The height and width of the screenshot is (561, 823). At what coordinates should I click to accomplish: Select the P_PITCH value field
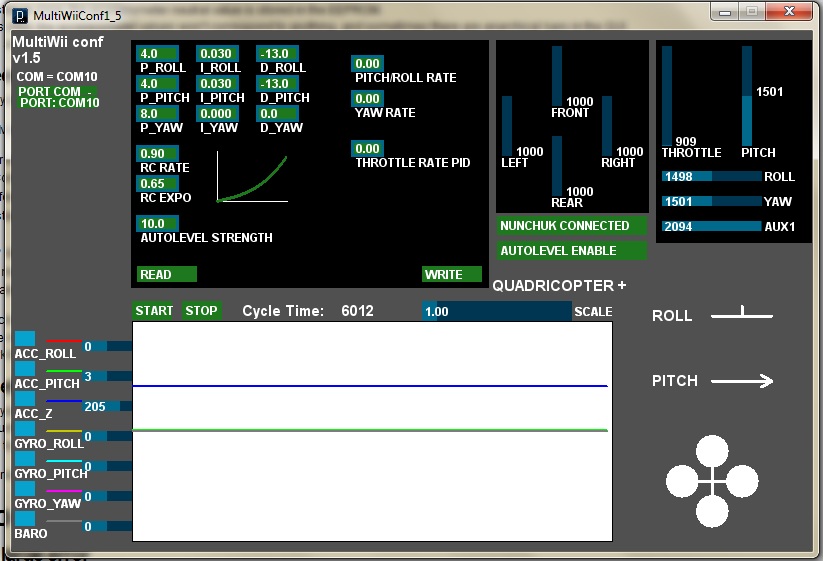(x=157, y=83)
